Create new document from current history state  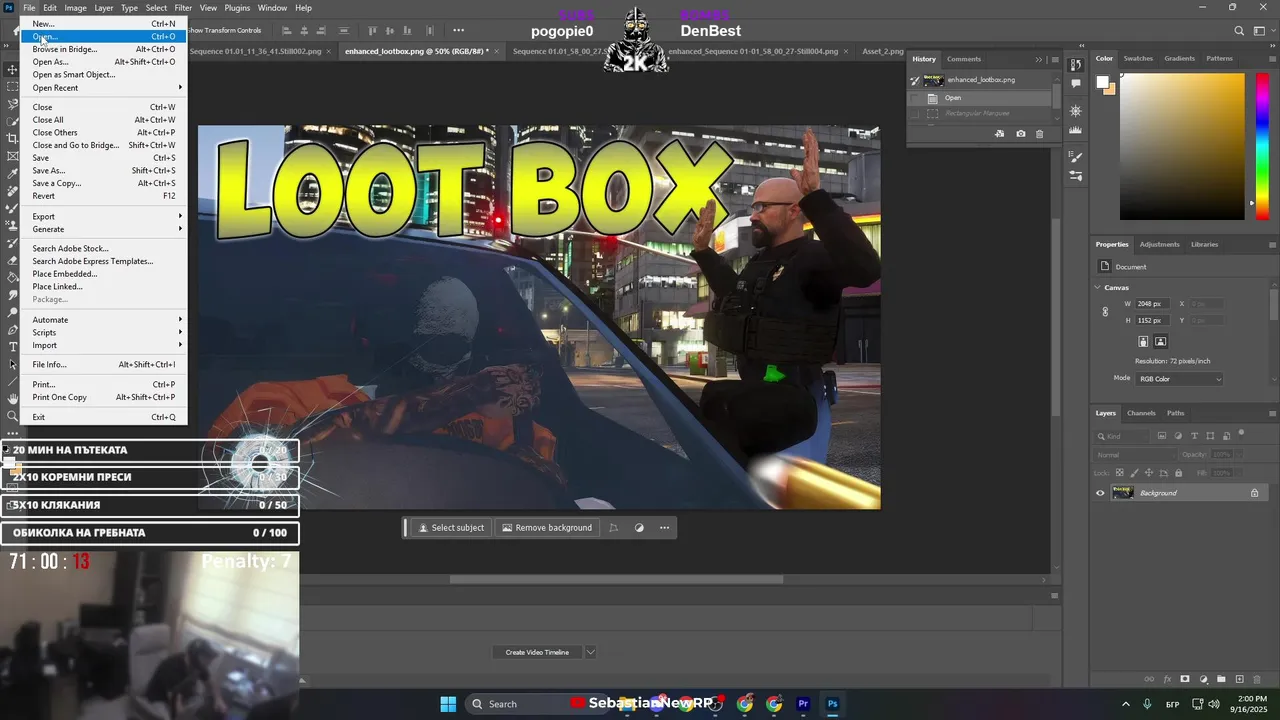click(x=1000, y=134)
